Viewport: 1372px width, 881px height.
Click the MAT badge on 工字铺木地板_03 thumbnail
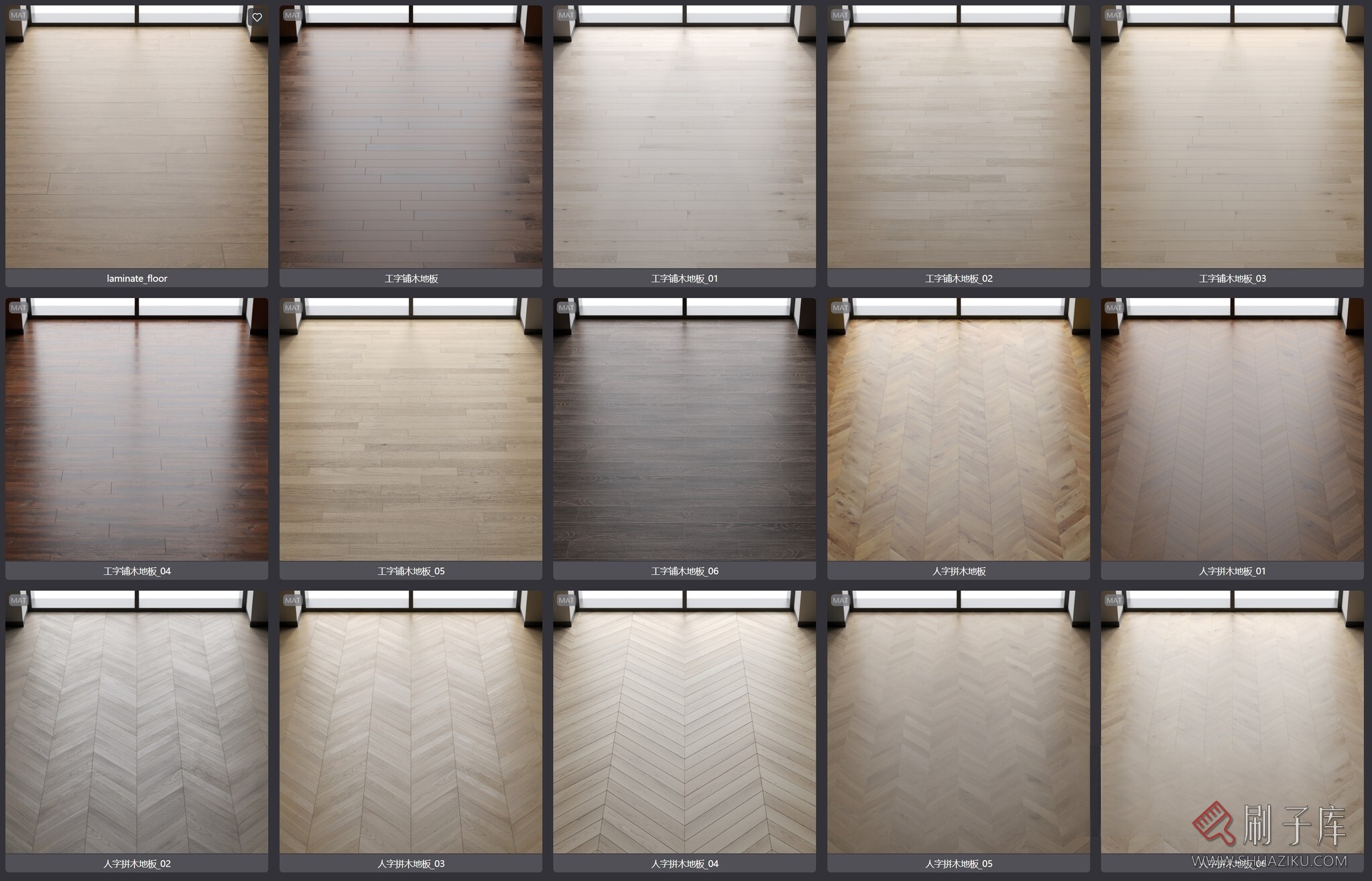pos(1113,15)
